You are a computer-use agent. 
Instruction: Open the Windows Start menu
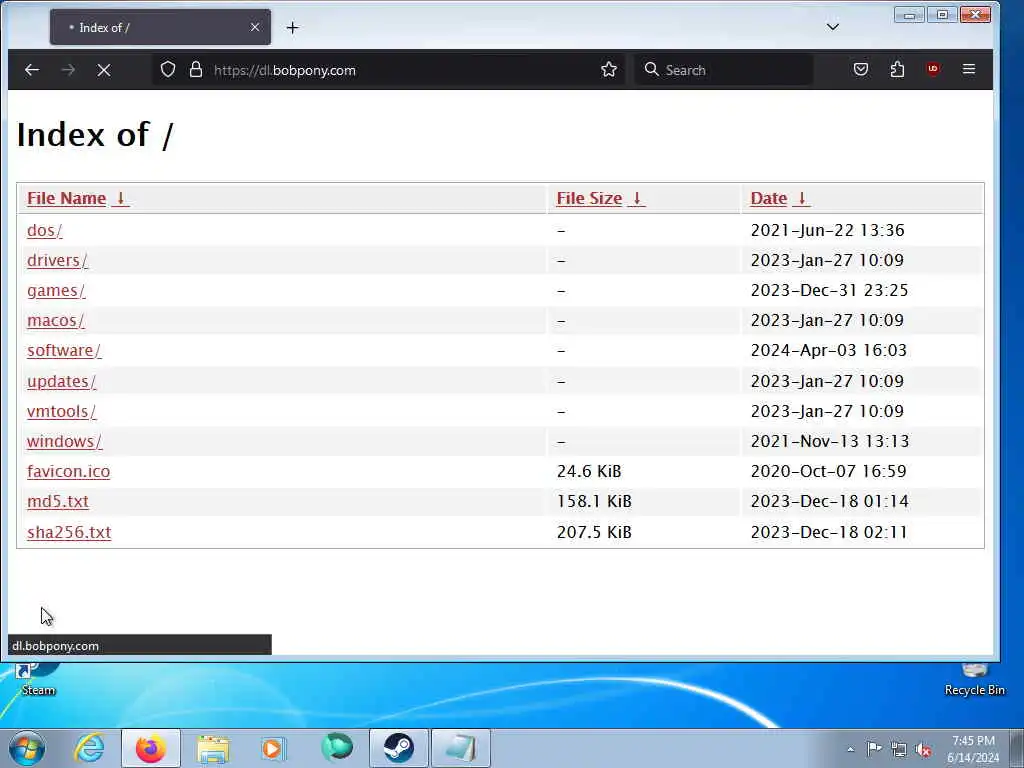point(27,748)
